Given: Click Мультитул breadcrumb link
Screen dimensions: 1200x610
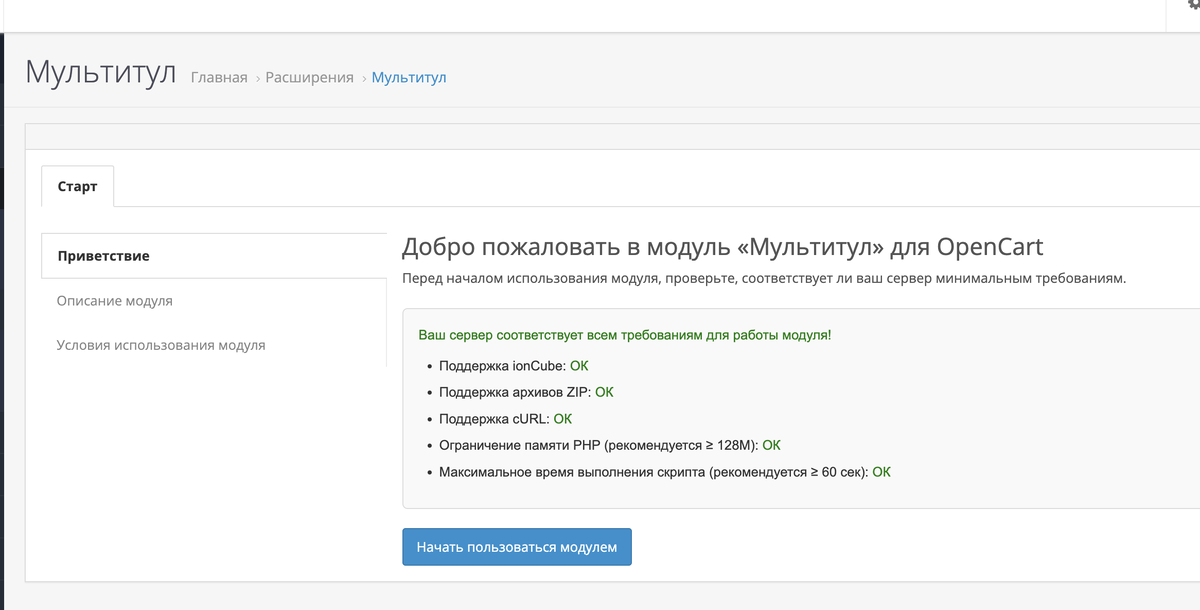Looking at the screenshot, I should 409,77.
